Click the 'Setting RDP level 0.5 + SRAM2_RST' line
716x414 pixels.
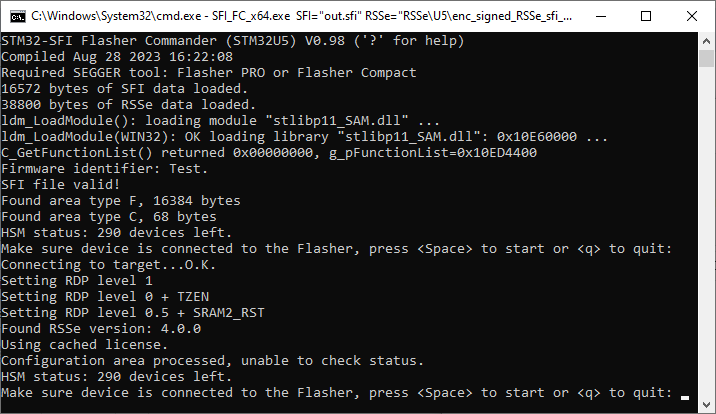pyautogui.click(x=133, y=313)
